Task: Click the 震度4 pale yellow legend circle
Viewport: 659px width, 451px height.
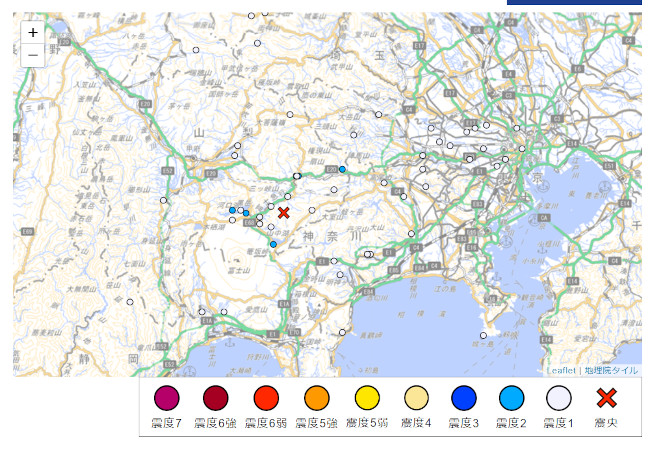Action: pyautogui.click(x=415, y=398)
